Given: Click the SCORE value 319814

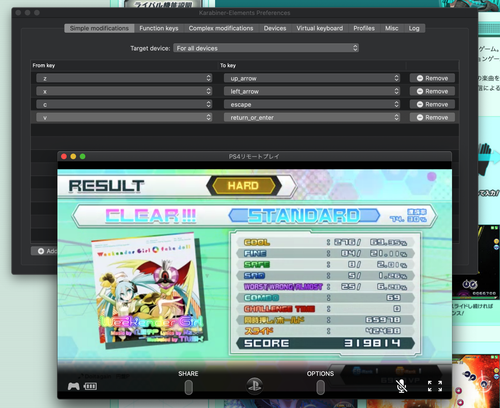Looking at the screenshot, I should tap(372, 343).
